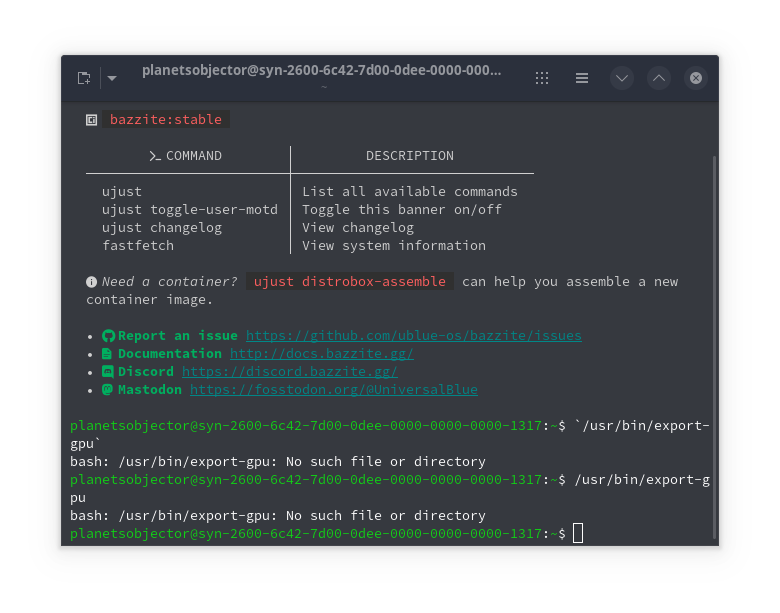Open a new terminal tab
The width and height of the screenshot is (780, 613).
tap(84, 78)
